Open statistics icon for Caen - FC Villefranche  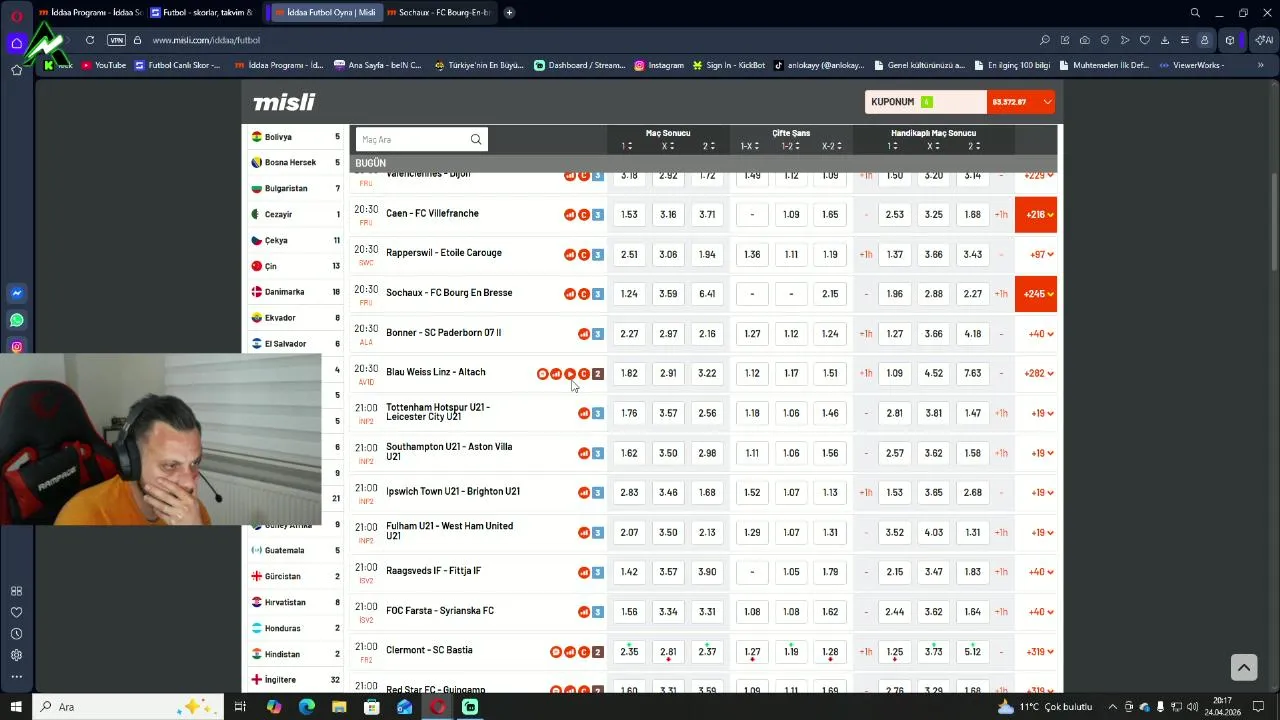click(x=570, y=214)
